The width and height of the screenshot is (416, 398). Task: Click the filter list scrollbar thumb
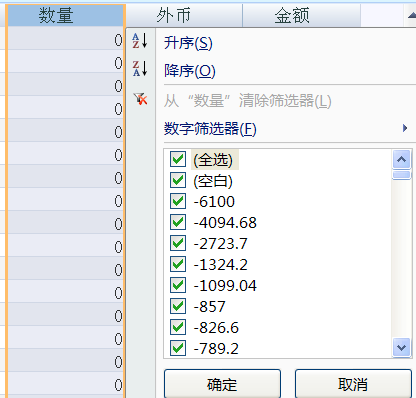tap(402, 174)
